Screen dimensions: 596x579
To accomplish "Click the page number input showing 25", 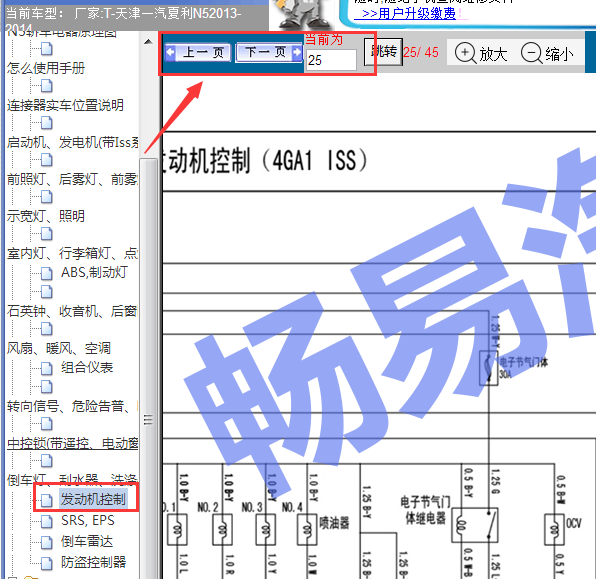I will point(331,60).
